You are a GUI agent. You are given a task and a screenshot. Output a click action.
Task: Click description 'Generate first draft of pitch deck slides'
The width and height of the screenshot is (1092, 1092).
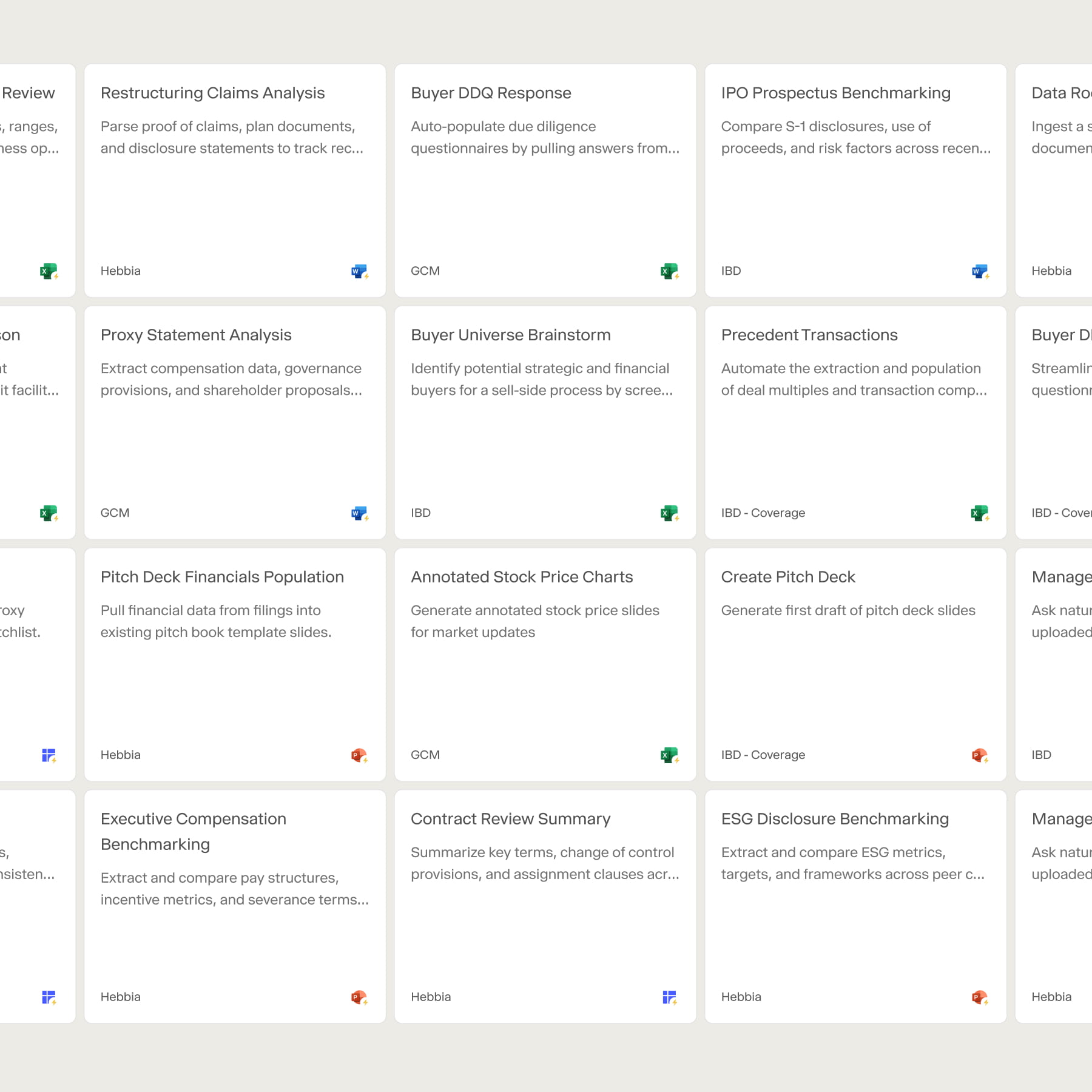(848, 610)
